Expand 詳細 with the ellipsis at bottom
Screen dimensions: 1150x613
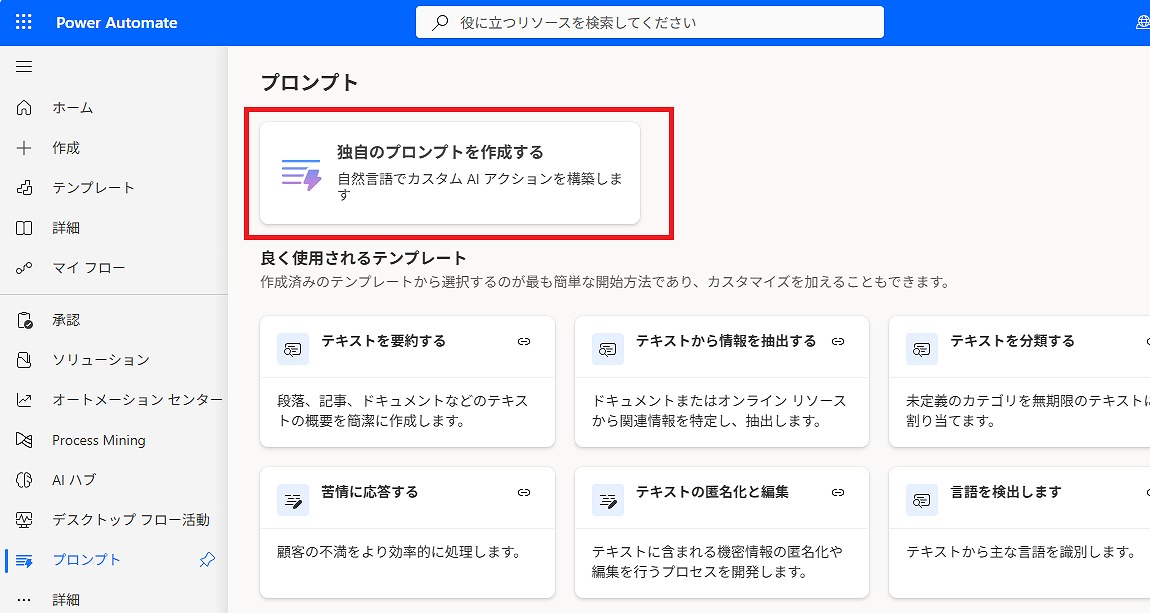click(x=25, y=600)
